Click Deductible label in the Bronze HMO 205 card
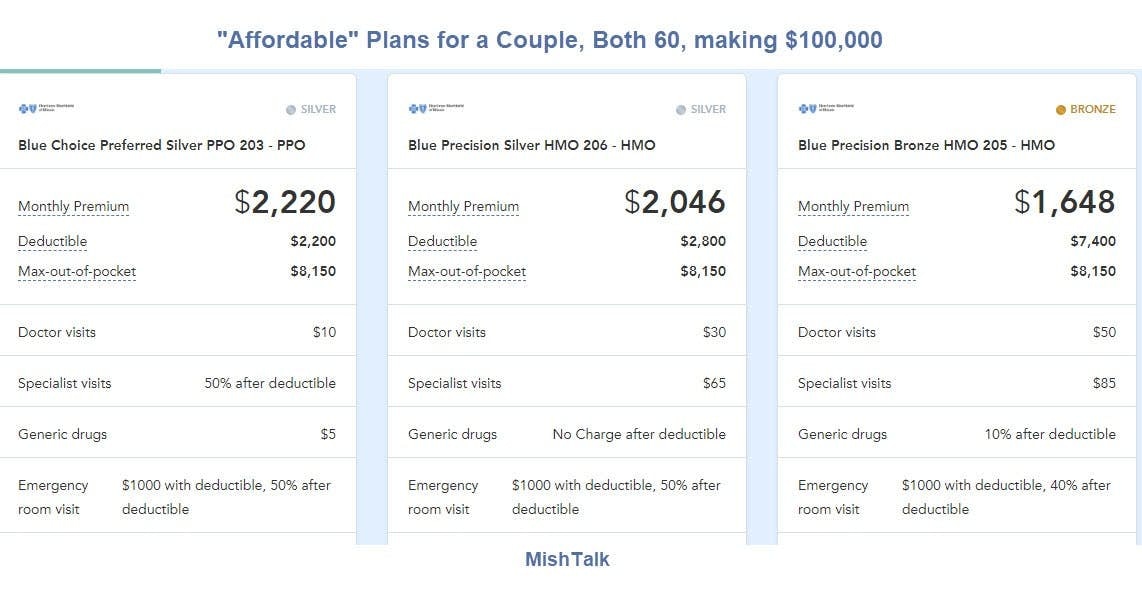Viewport: 1142px width, 596px height. (833, 242)
